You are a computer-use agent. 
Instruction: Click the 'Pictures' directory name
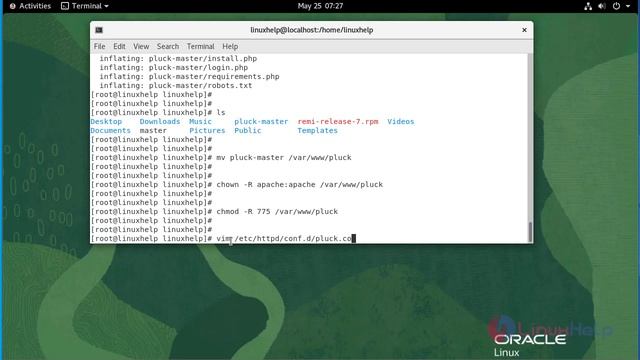(207, 131)
